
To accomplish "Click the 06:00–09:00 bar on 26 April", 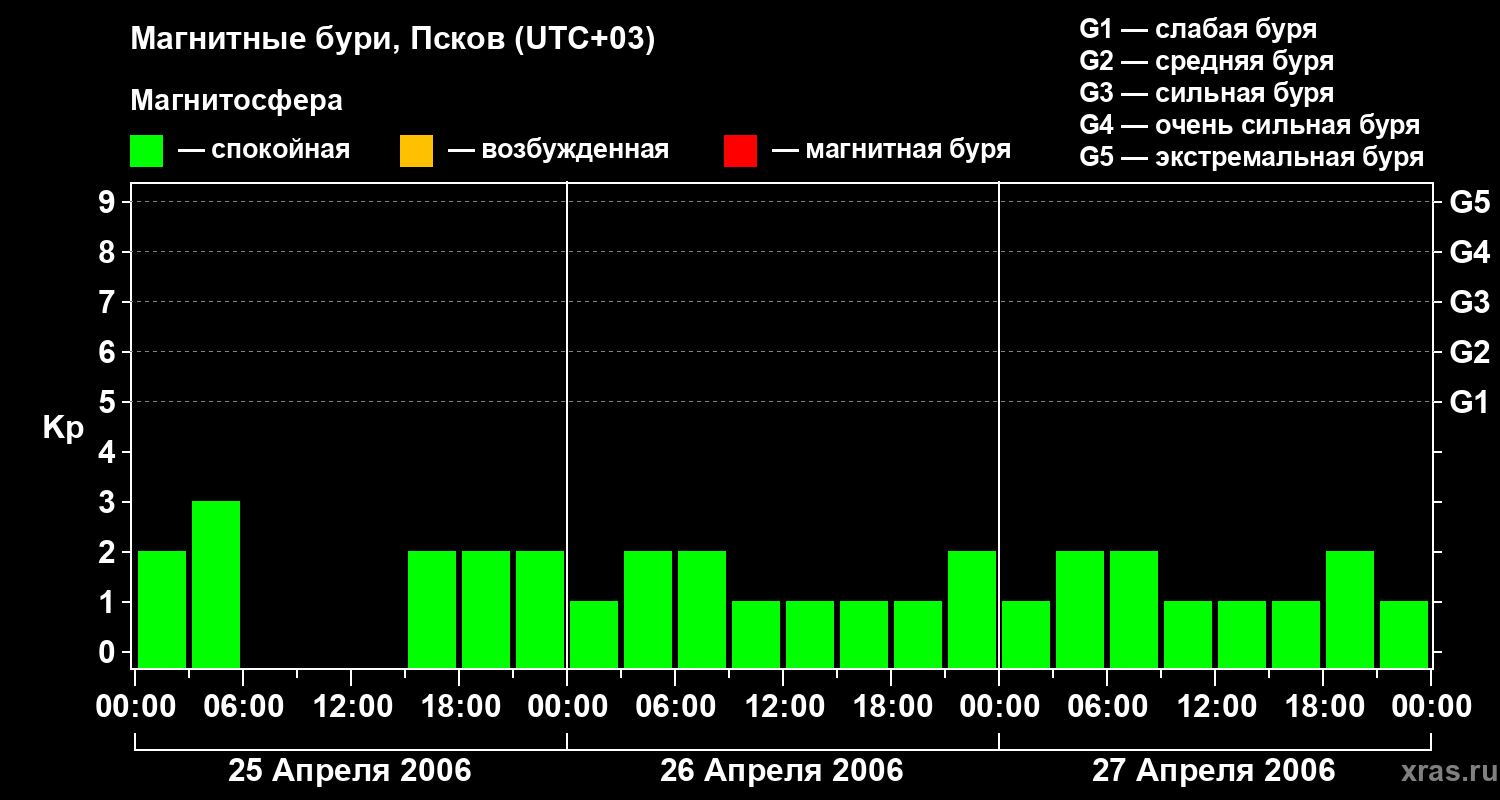I will (x=702, y=609).
